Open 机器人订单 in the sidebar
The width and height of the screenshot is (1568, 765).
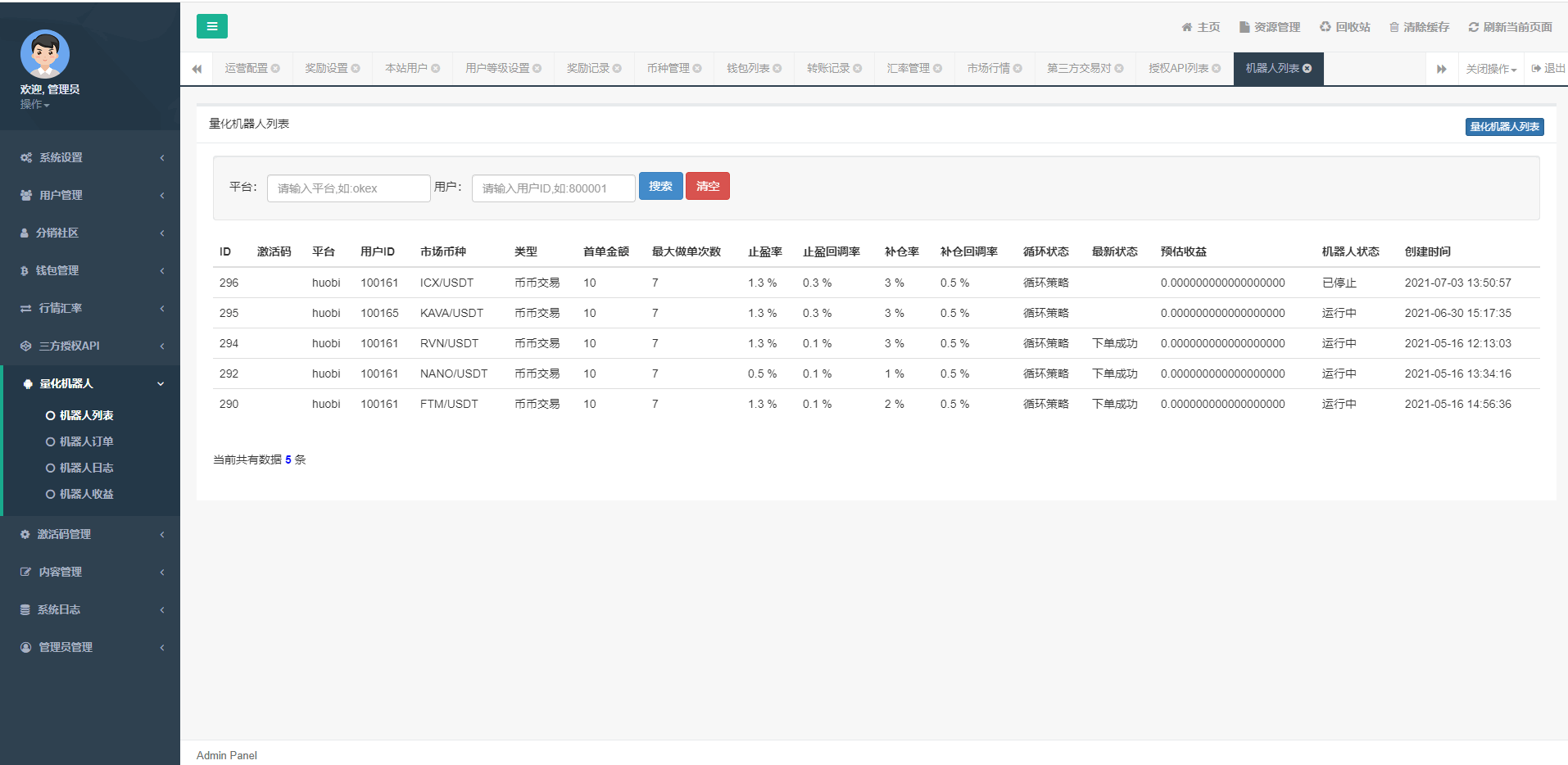pos(86,441)
